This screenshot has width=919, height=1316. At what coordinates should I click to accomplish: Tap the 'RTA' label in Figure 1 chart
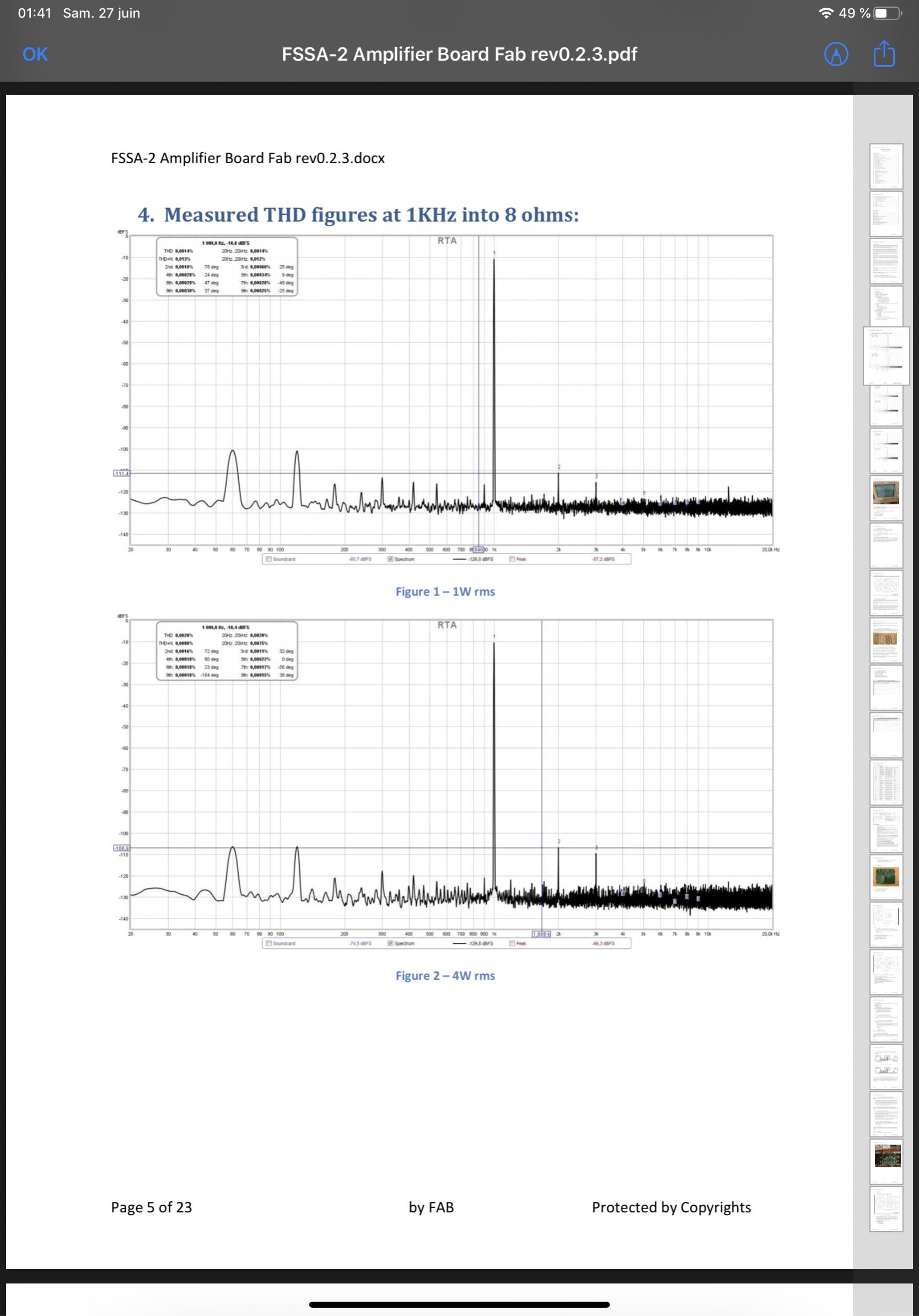point(447,241)
